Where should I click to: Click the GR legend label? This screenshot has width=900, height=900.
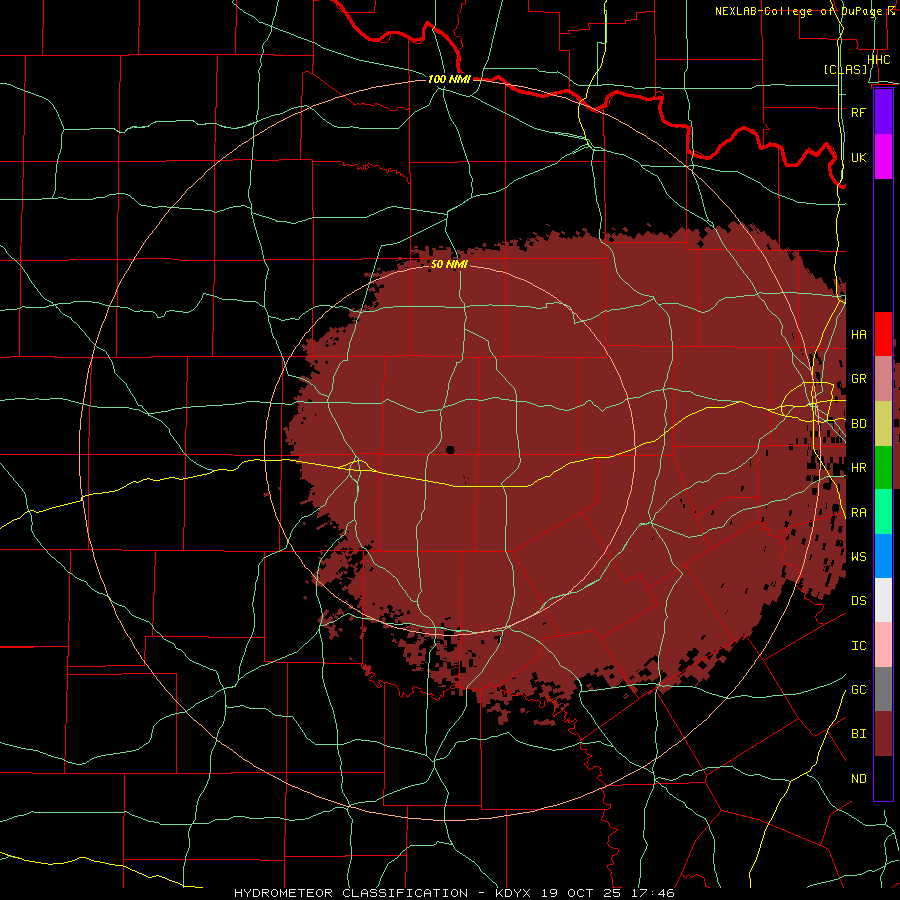(x=859, y=379)
